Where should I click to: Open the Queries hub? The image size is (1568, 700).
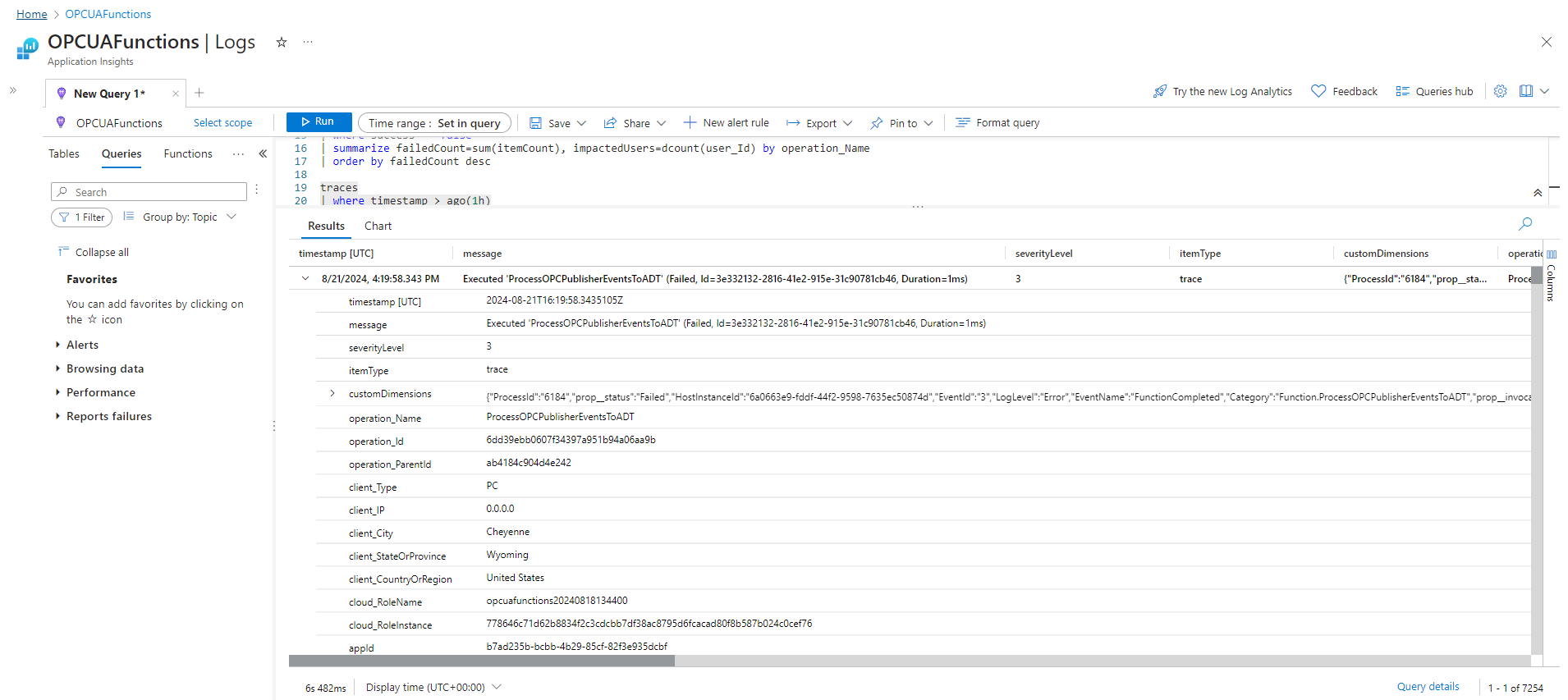coord(1434,91)
